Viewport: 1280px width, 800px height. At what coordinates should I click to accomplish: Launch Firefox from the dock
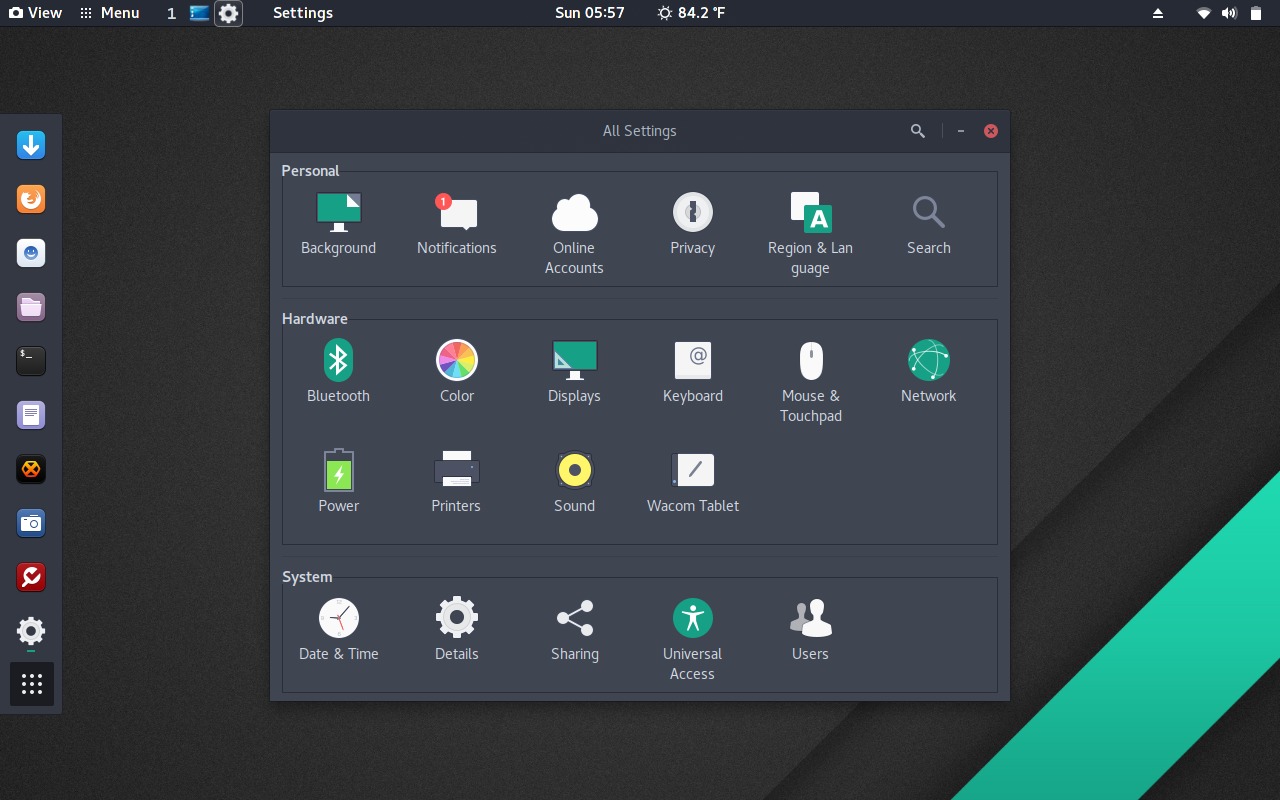coord(30,199)
